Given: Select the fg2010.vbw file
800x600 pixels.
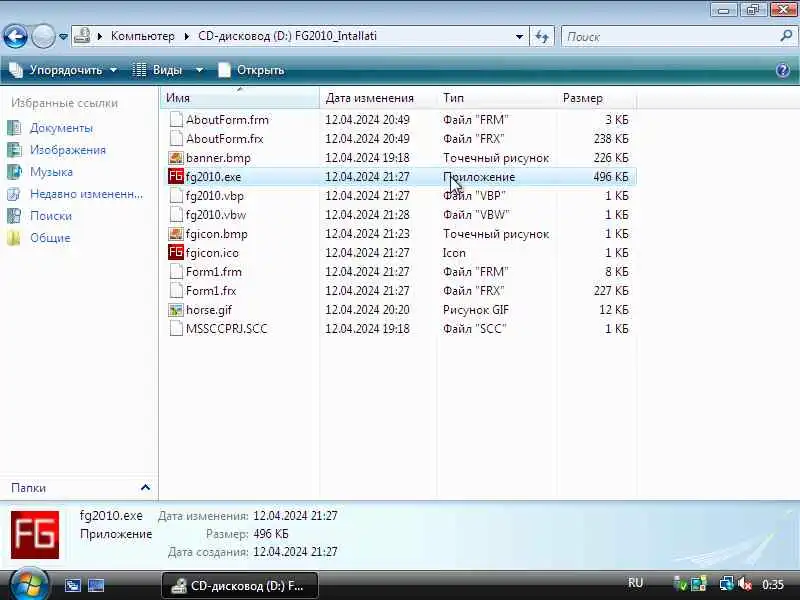Looking at the screenshot, I should [x=216, y=215].
